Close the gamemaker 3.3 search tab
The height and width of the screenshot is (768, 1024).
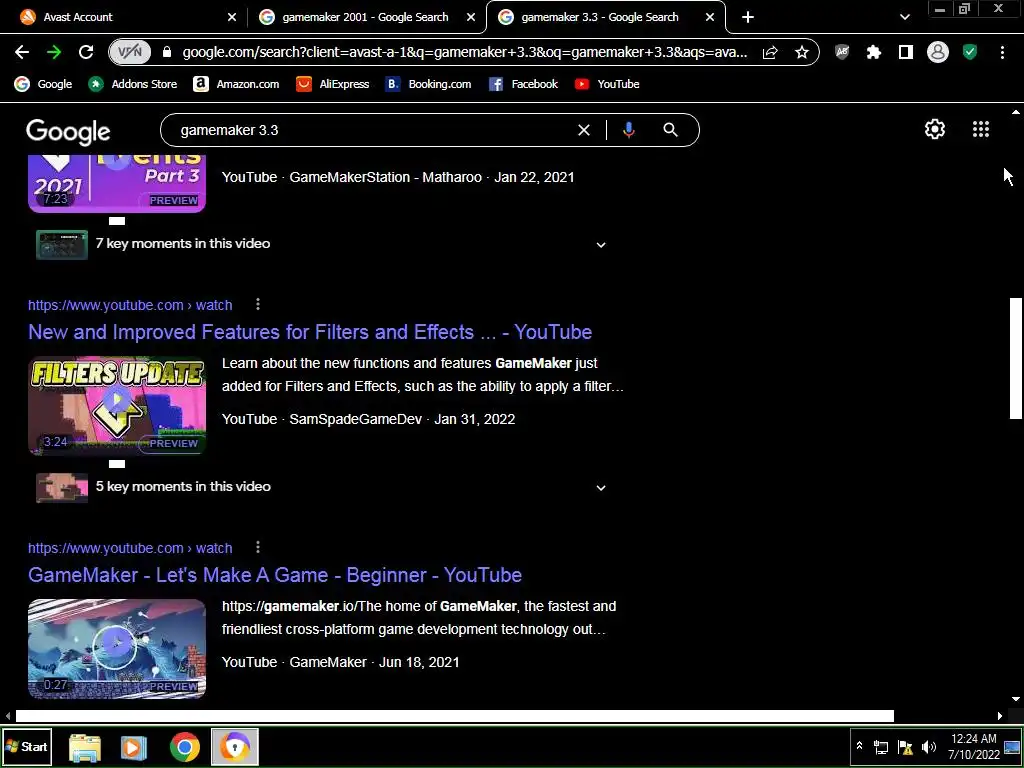(x=710, y=17)
